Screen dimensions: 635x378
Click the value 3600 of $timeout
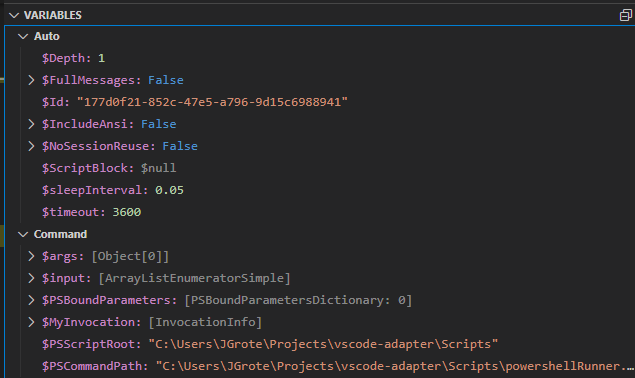click(127, 212)
